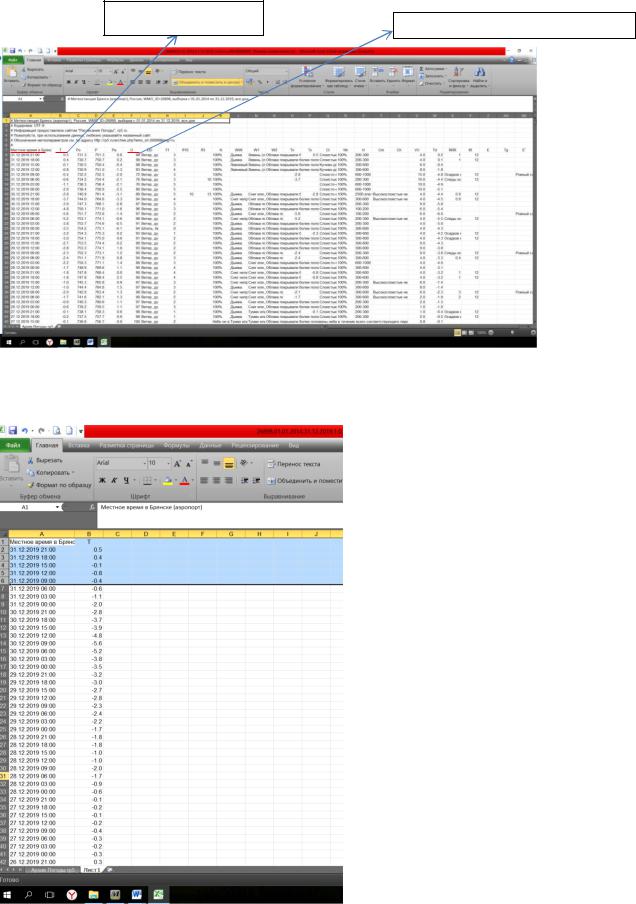Click the A1 name box in lower window
The image size is (636, 904).
(27, 507)
